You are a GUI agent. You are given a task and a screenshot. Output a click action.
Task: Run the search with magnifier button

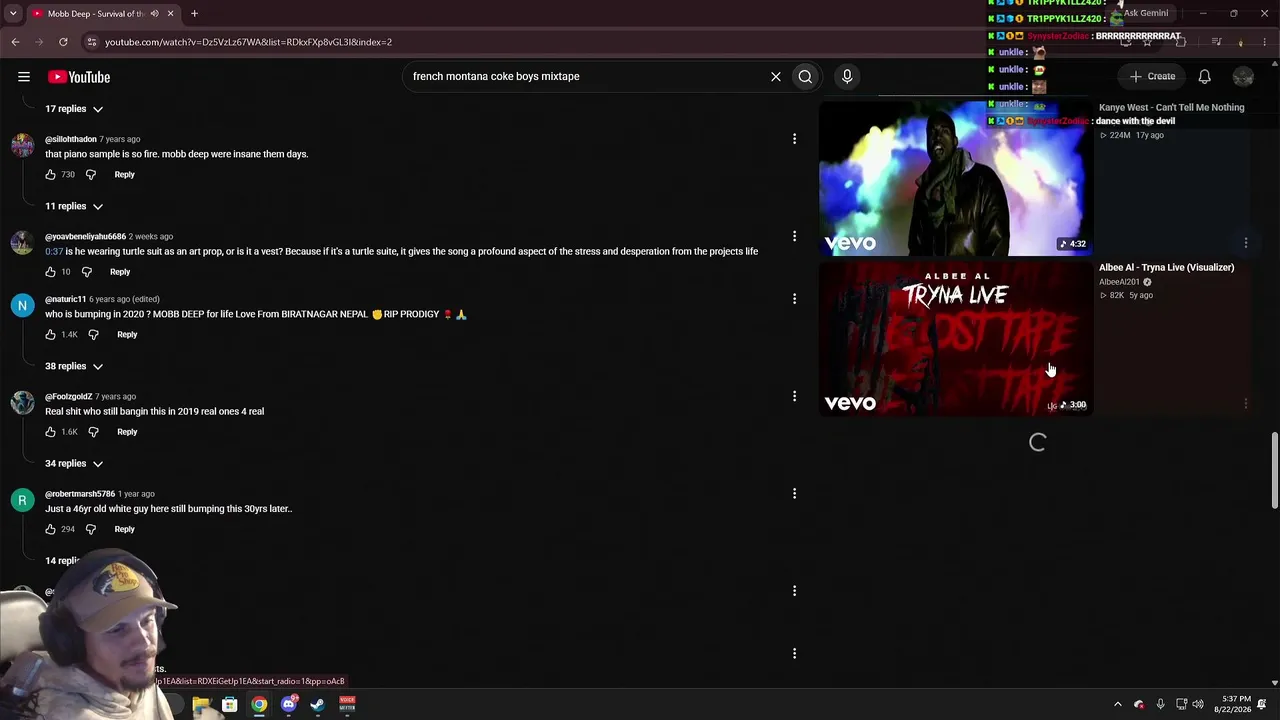(805, 76)
